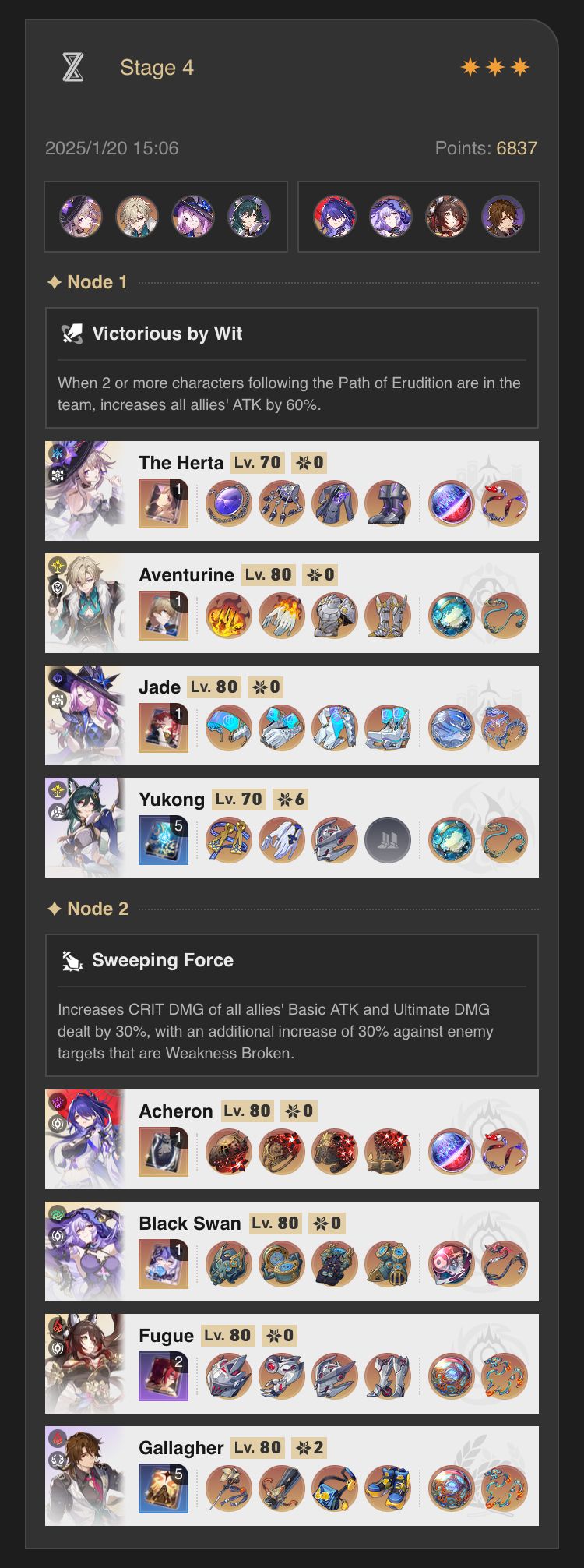Click Yukong's empty feet relic slot

(x=388, y=840)
